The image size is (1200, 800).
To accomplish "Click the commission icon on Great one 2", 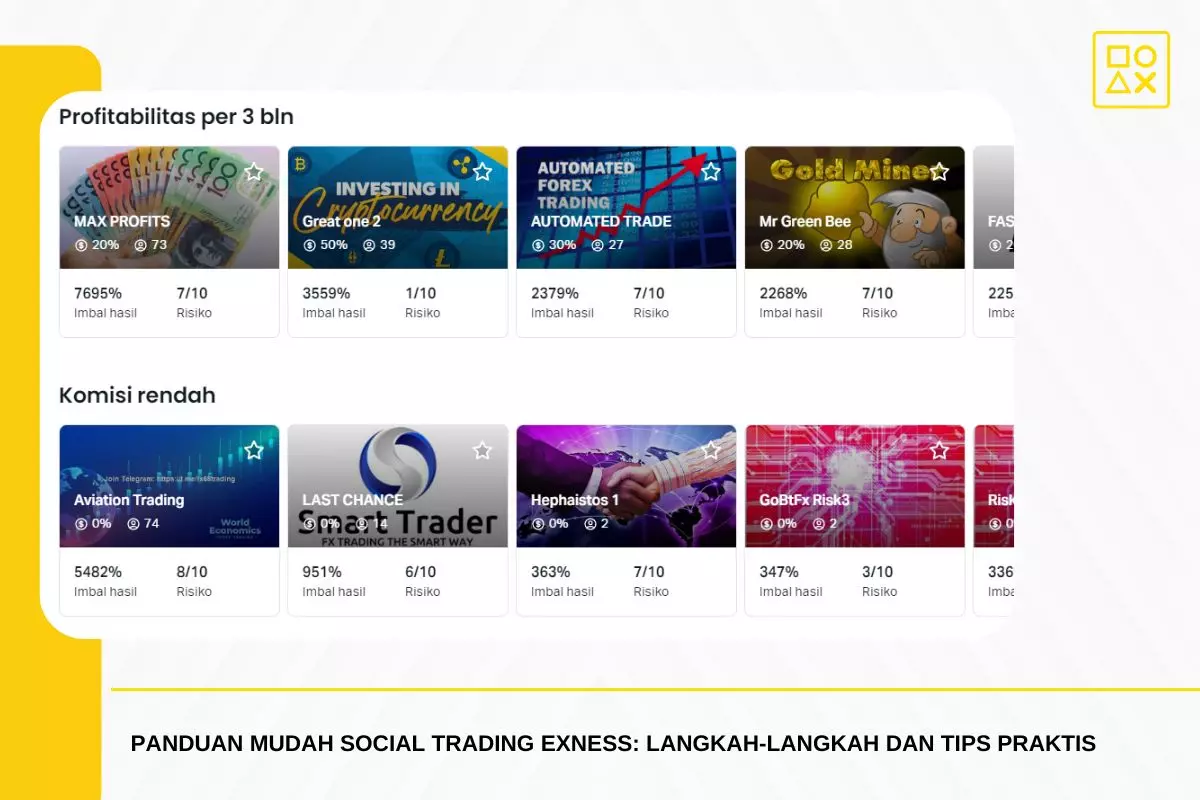I will pos(310,245).
